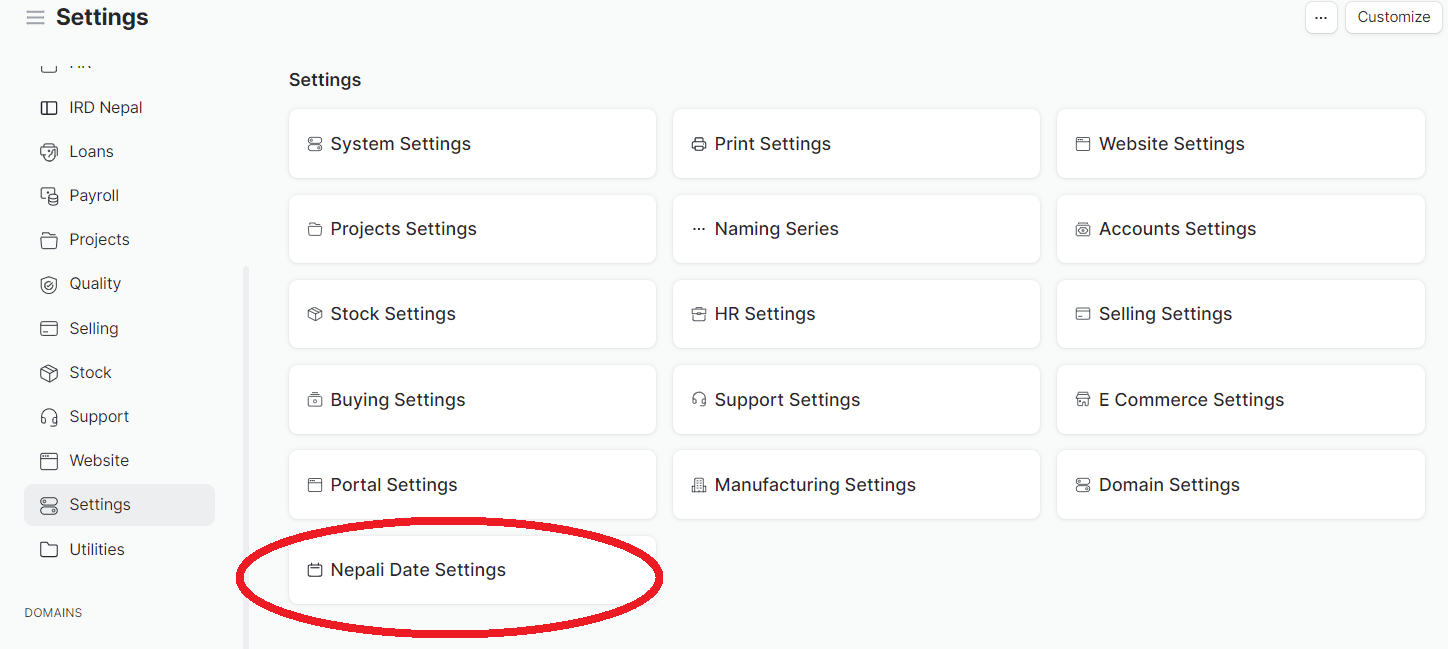
Task: Click the Manufacturing Settings factory icon
Action: 699,484
